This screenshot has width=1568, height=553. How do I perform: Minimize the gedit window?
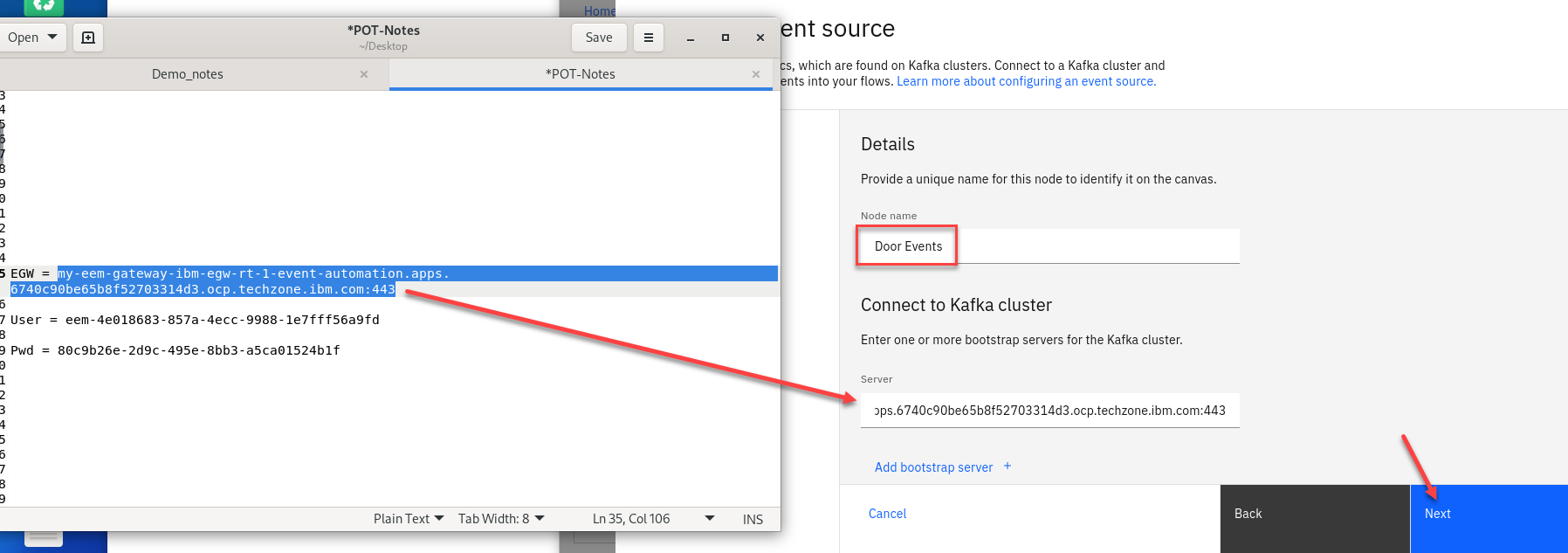pyautogui.click(x=690, y=38)
